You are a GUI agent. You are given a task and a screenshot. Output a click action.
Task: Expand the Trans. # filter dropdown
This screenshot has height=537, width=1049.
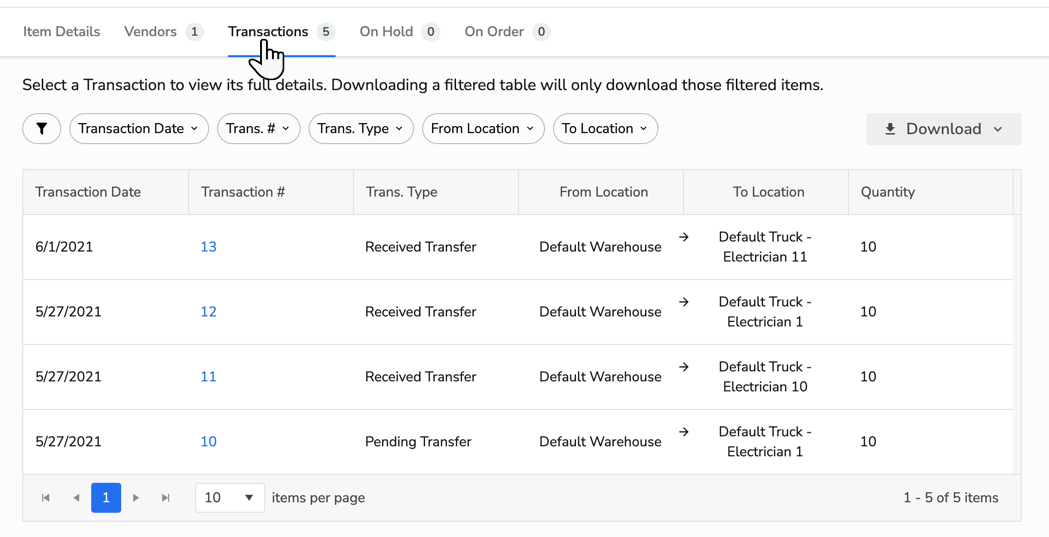[x=258, y=129]
